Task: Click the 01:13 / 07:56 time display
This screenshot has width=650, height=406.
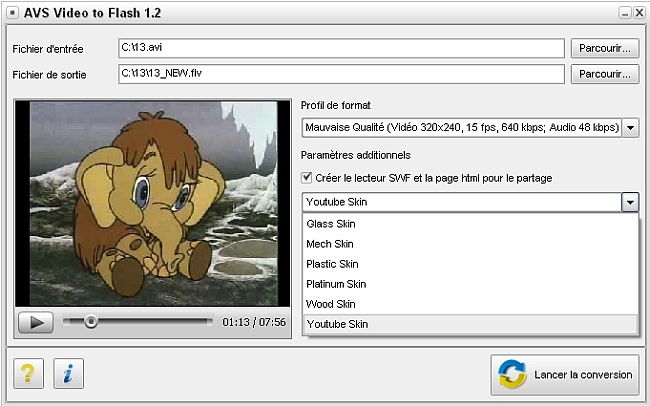Action: [254, 322]
